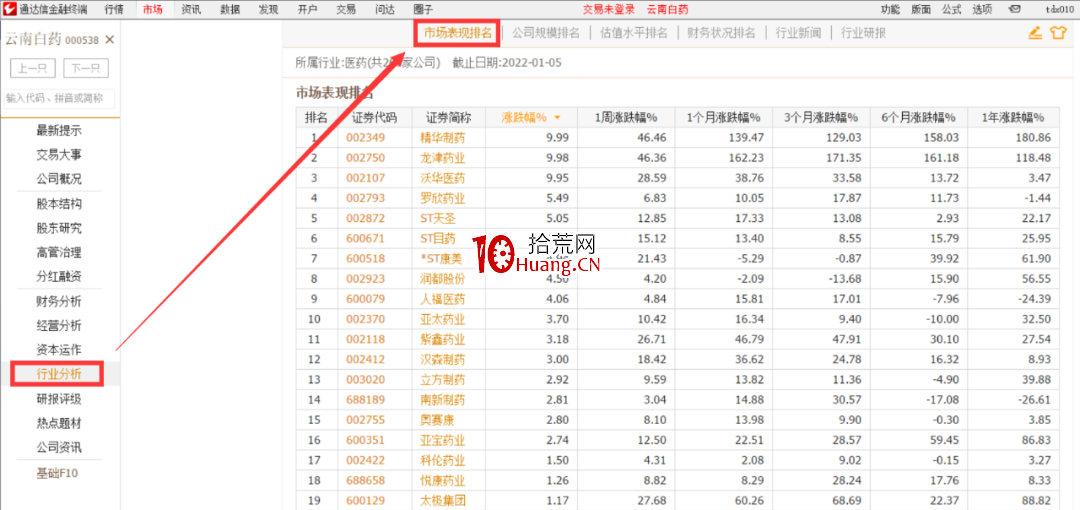Select 研报评级 in sidebar

59,399
